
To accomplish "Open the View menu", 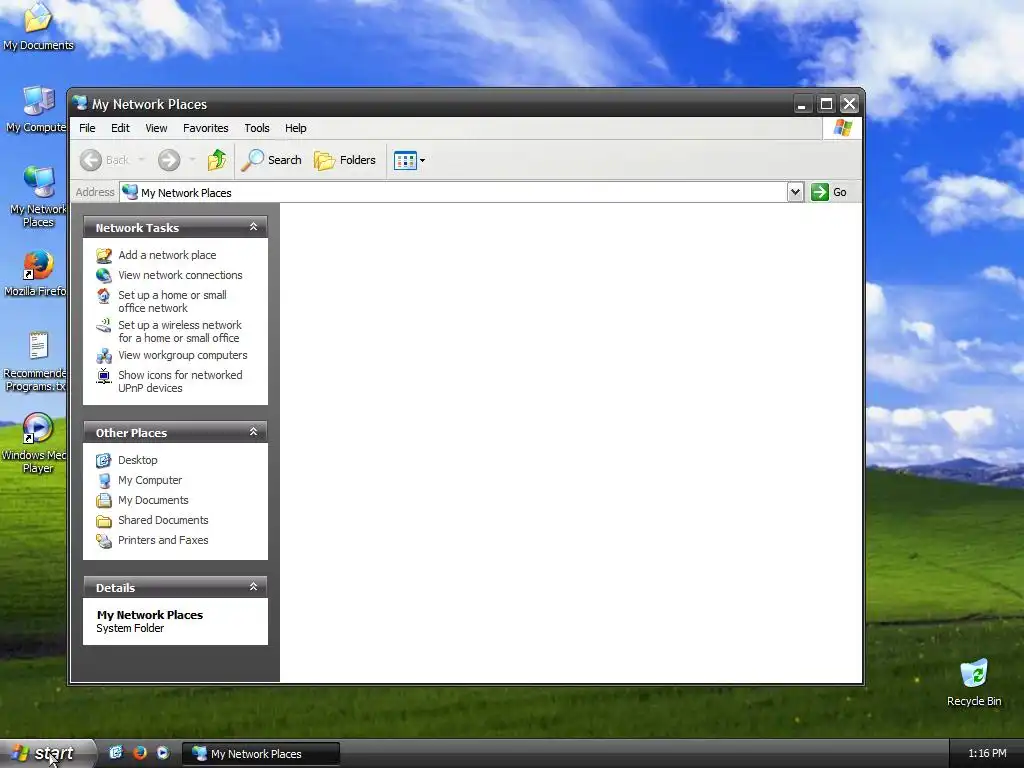I will coord(156,128).
